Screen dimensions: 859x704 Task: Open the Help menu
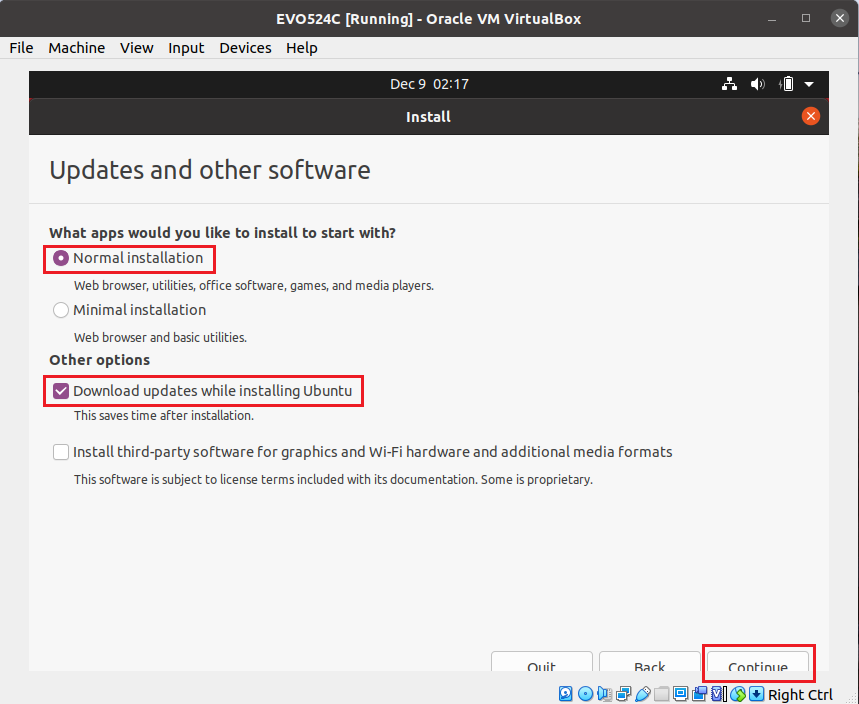click(x=302, y=48)
